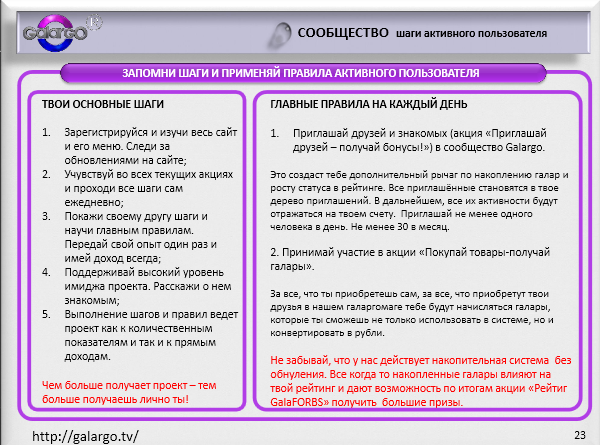600x445 pixels.
Task: Select the subtitle 'шаги активного пользователя'
Action: coord(471,33)
